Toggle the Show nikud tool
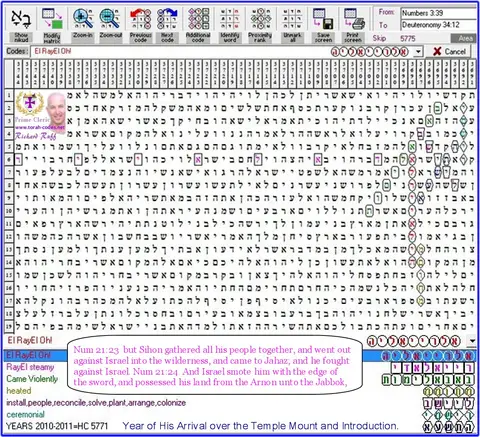480x437 pixels. pyautogui.click(x=21, y=26)
